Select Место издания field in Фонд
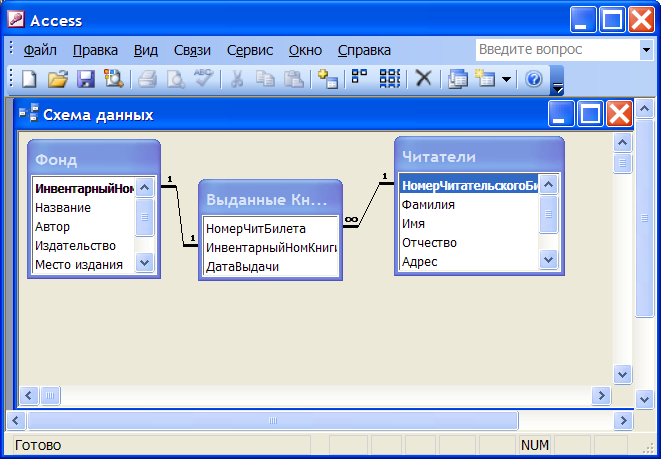 pos(83,265)
